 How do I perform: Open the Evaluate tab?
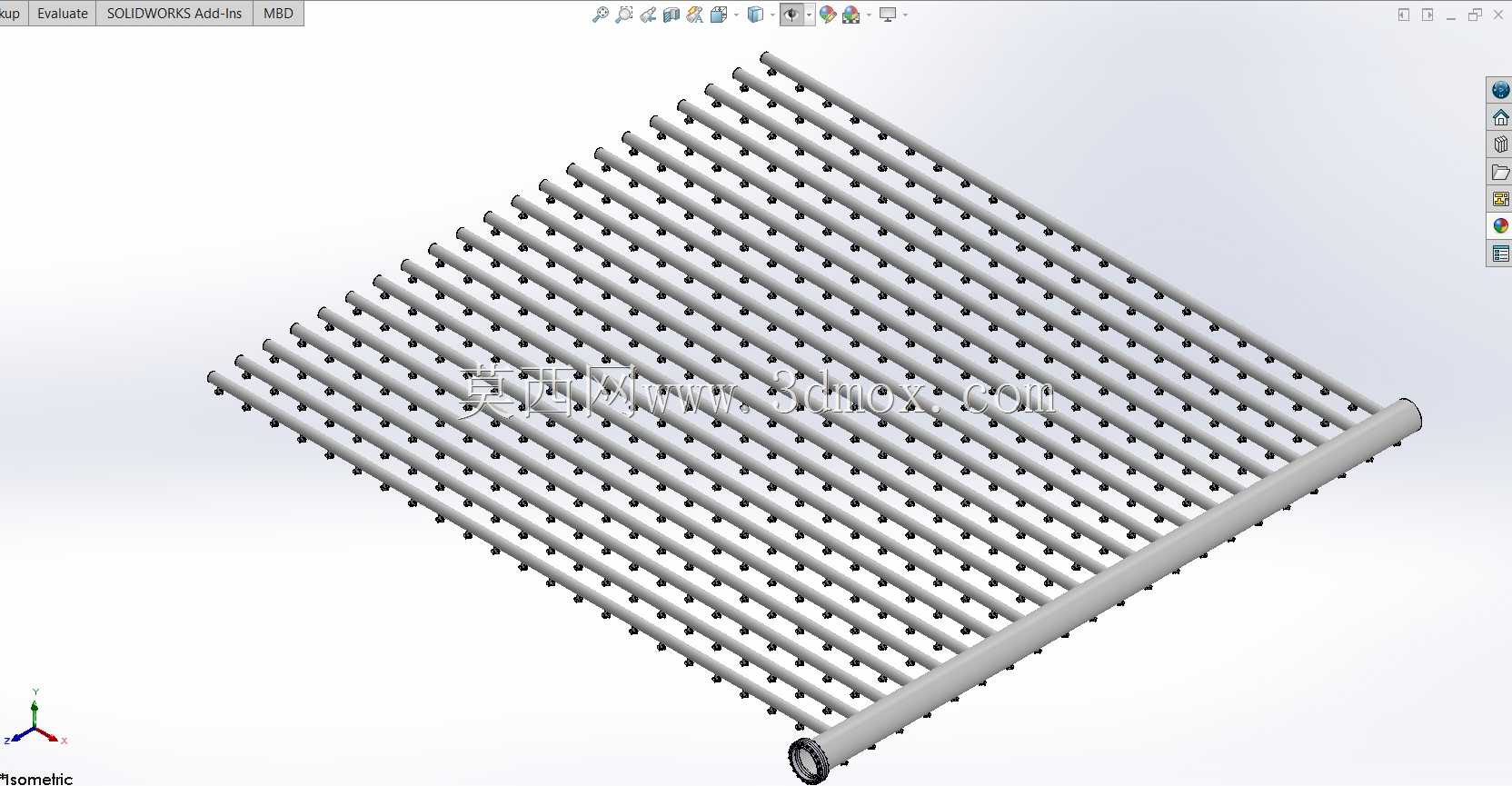click(63, 14)
